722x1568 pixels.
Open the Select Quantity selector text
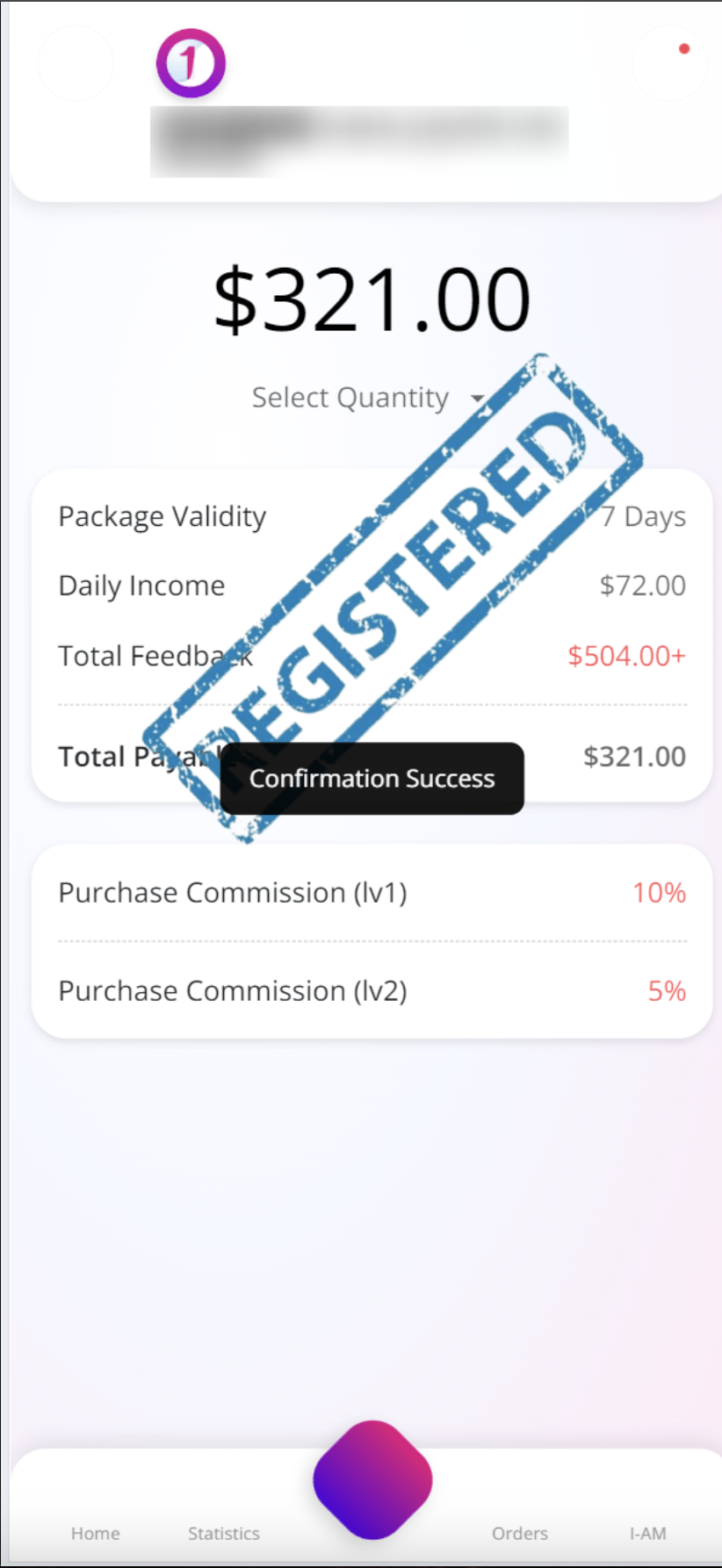point(350,398)
